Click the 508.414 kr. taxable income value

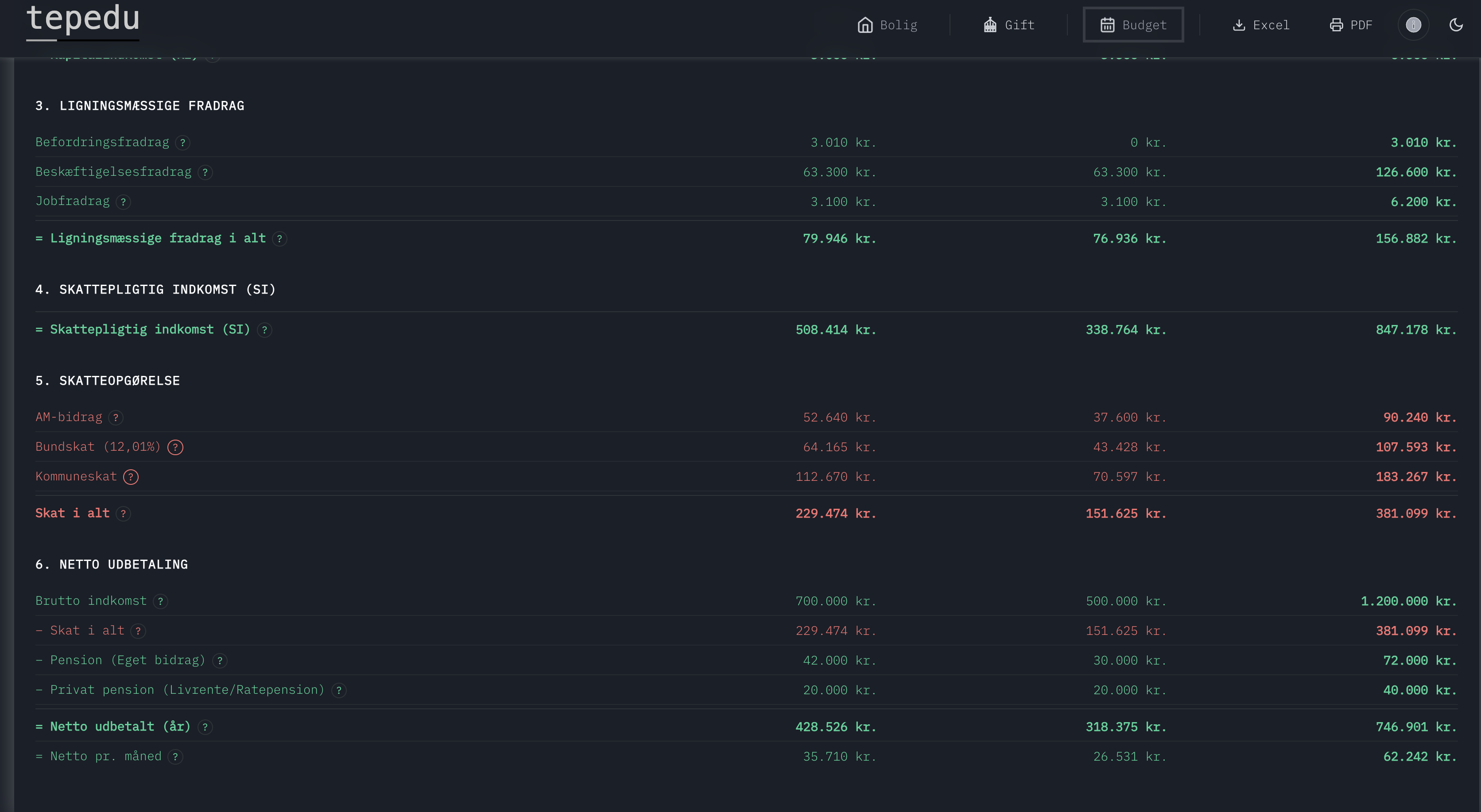tap(835, 330)
